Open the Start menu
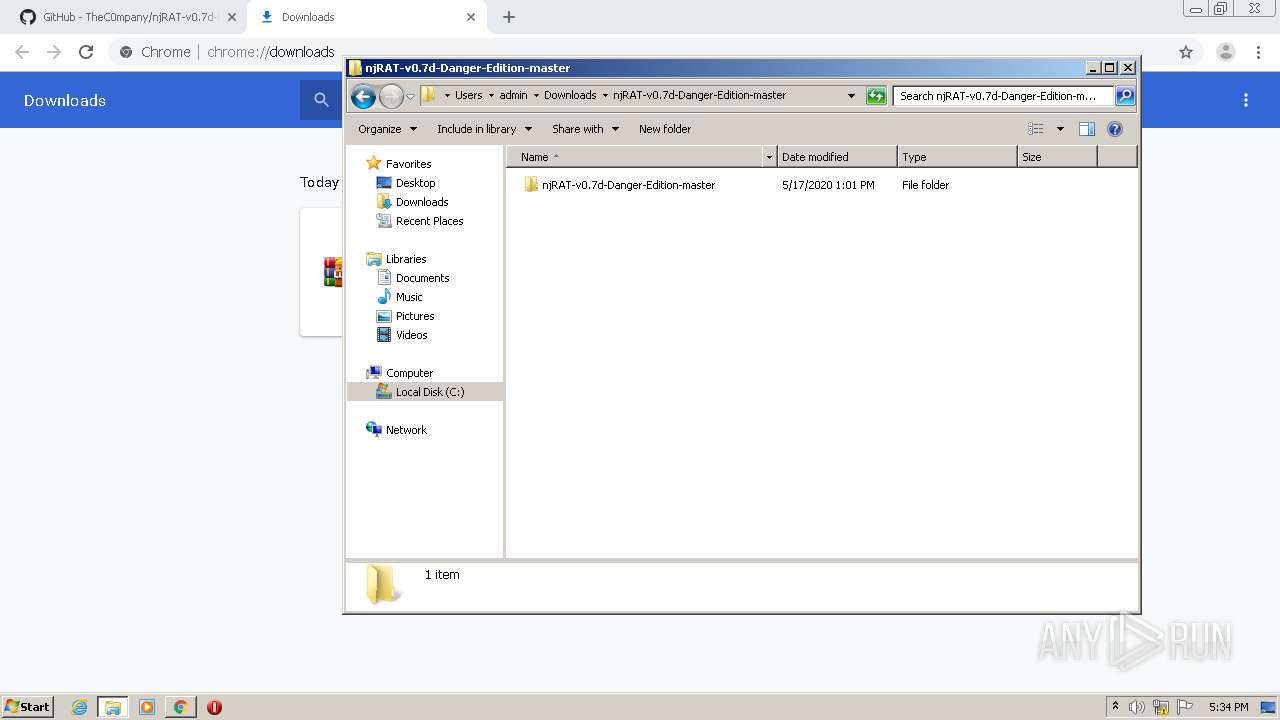Image resolution: width=1280 pixels, height=720 pixels. [x=27, y=706]
